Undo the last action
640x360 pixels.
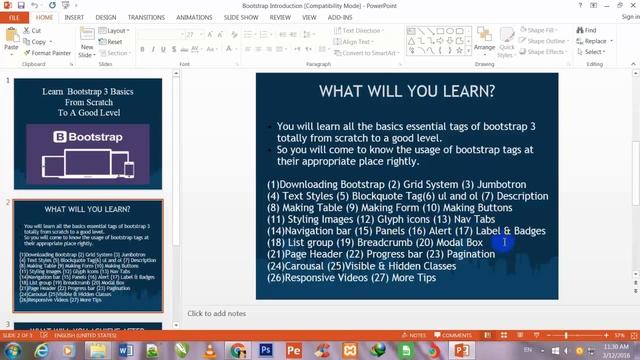[x=35, y=5]
